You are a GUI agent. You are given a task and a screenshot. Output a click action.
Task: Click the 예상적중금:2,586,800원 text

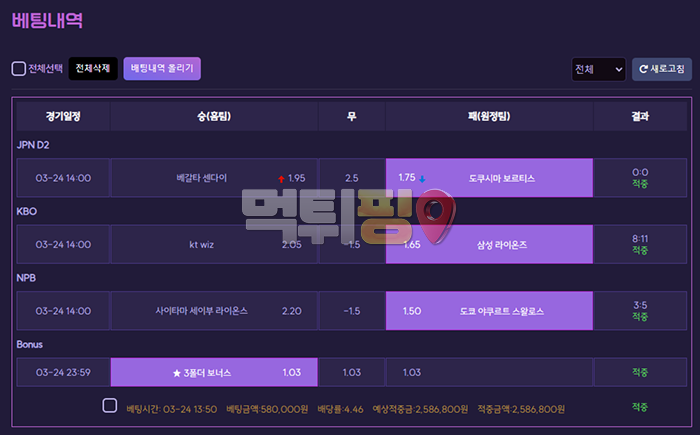coord(420,409)
